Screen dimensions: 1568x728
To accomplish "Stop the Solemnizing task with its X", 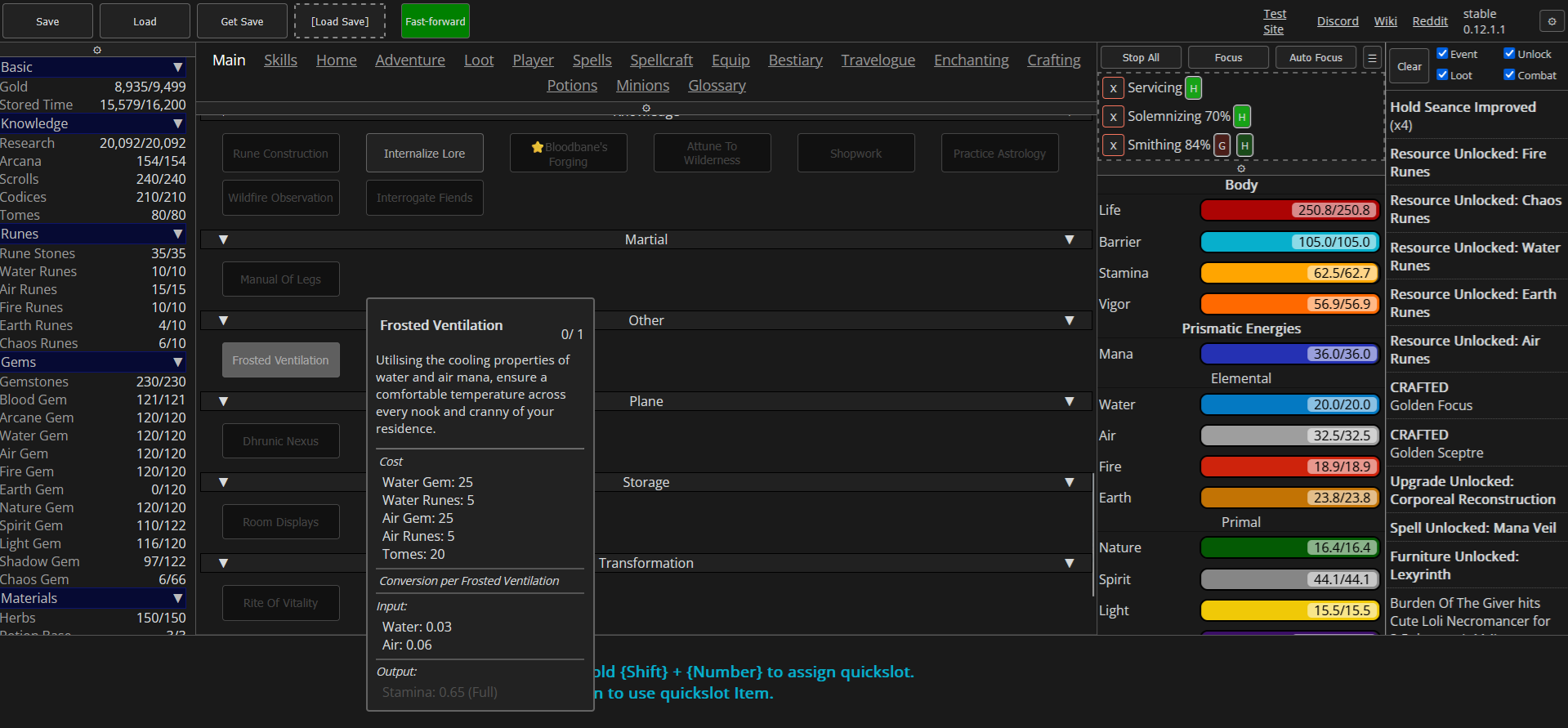I will (1113, 117).
